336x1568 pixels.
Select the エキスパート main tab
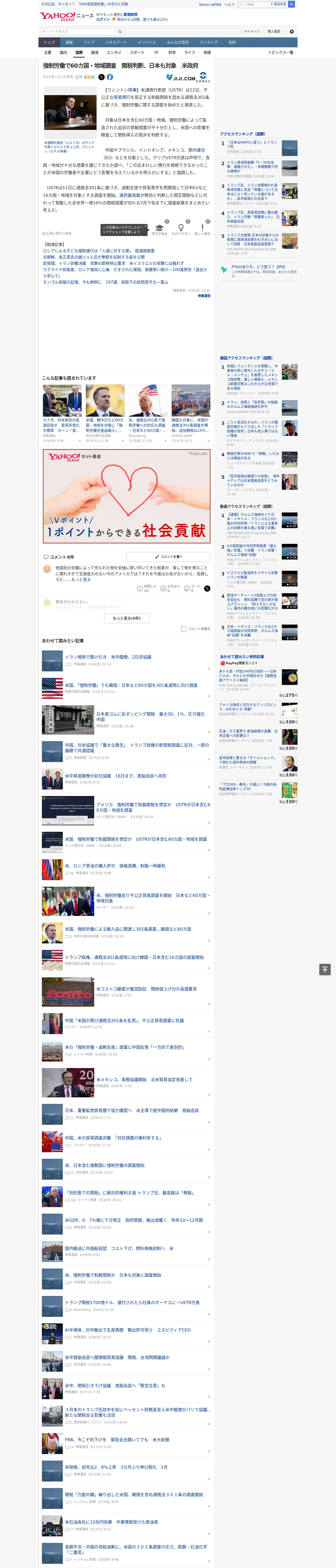[x=116, y=43]
